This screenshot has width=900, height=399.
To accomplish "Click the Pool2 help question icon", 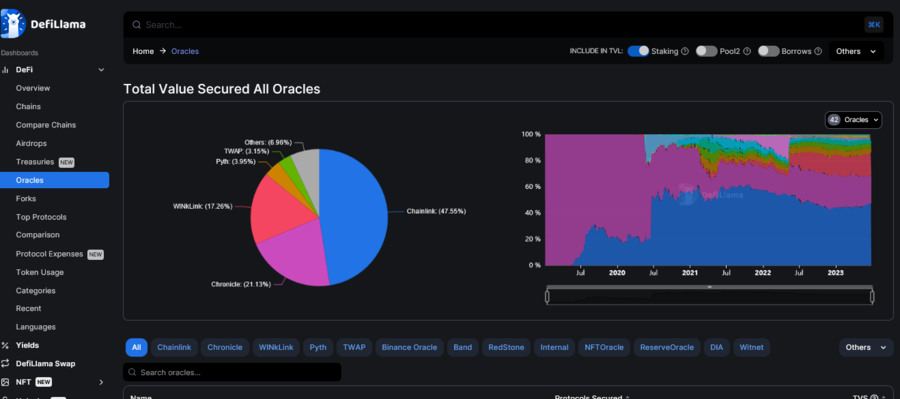I will tap(747, 51).
